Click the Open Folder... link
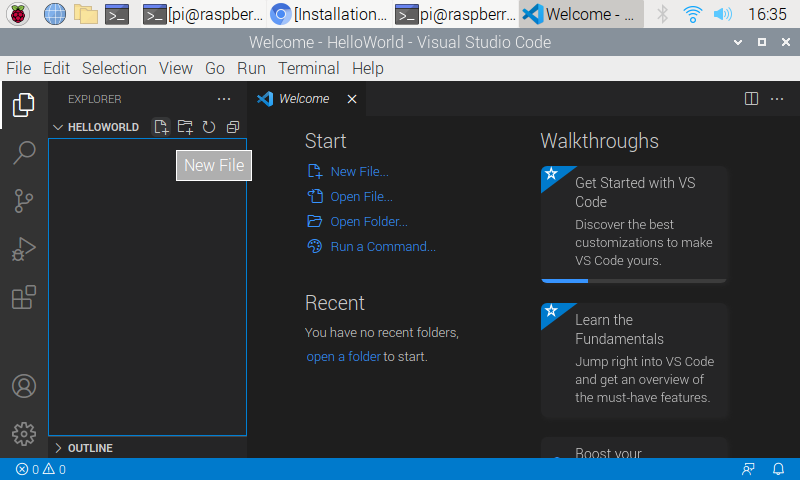This screenshot has width=800, height=480. (x=369, y=222)
